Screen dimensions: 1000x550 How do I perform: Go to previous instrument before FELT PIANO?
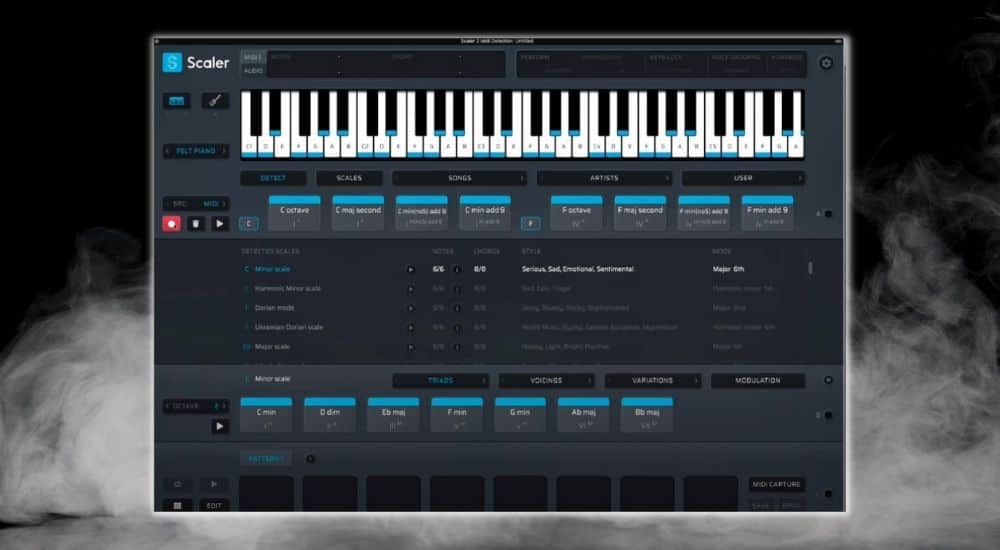coord(168,151)
